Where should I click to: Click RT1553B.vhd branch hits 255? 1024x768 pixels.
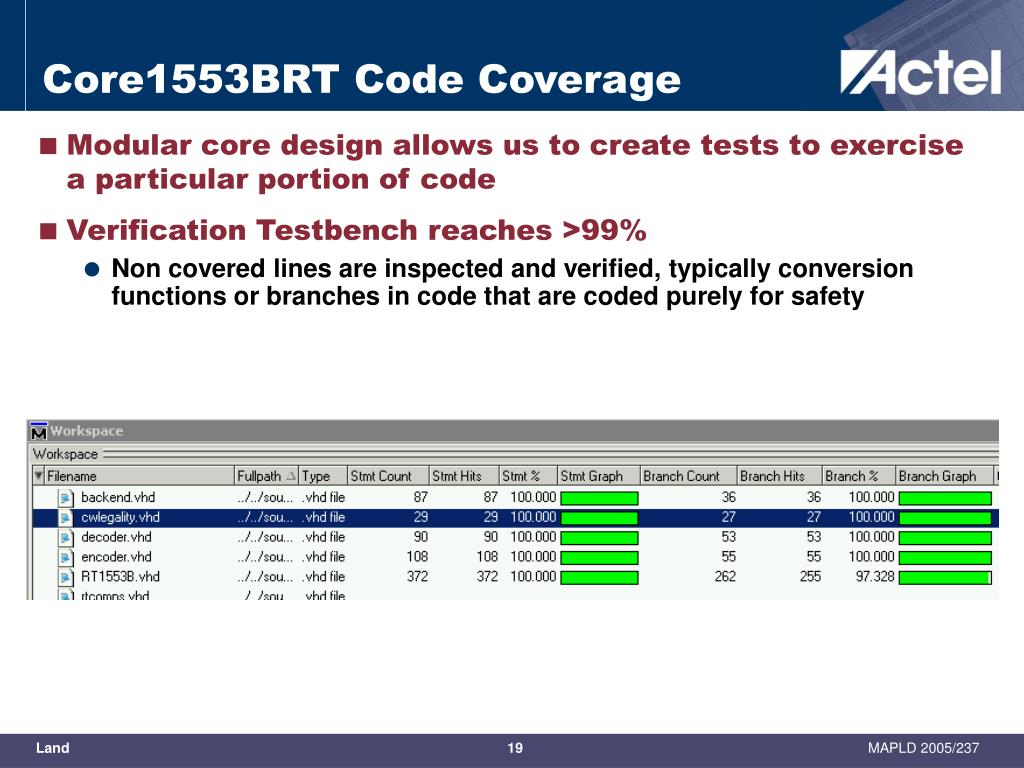pyautogui.click(x=810, y=577)
